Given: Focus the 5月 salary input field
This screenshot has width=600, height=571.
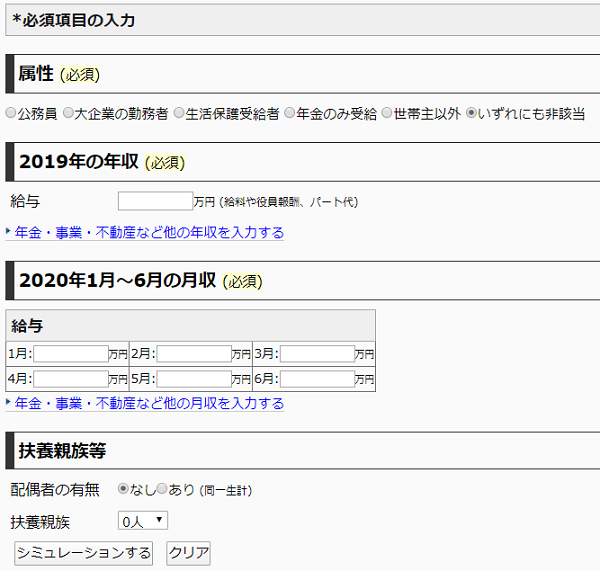Looking at the screenshot, I should [x=194, y=379].
